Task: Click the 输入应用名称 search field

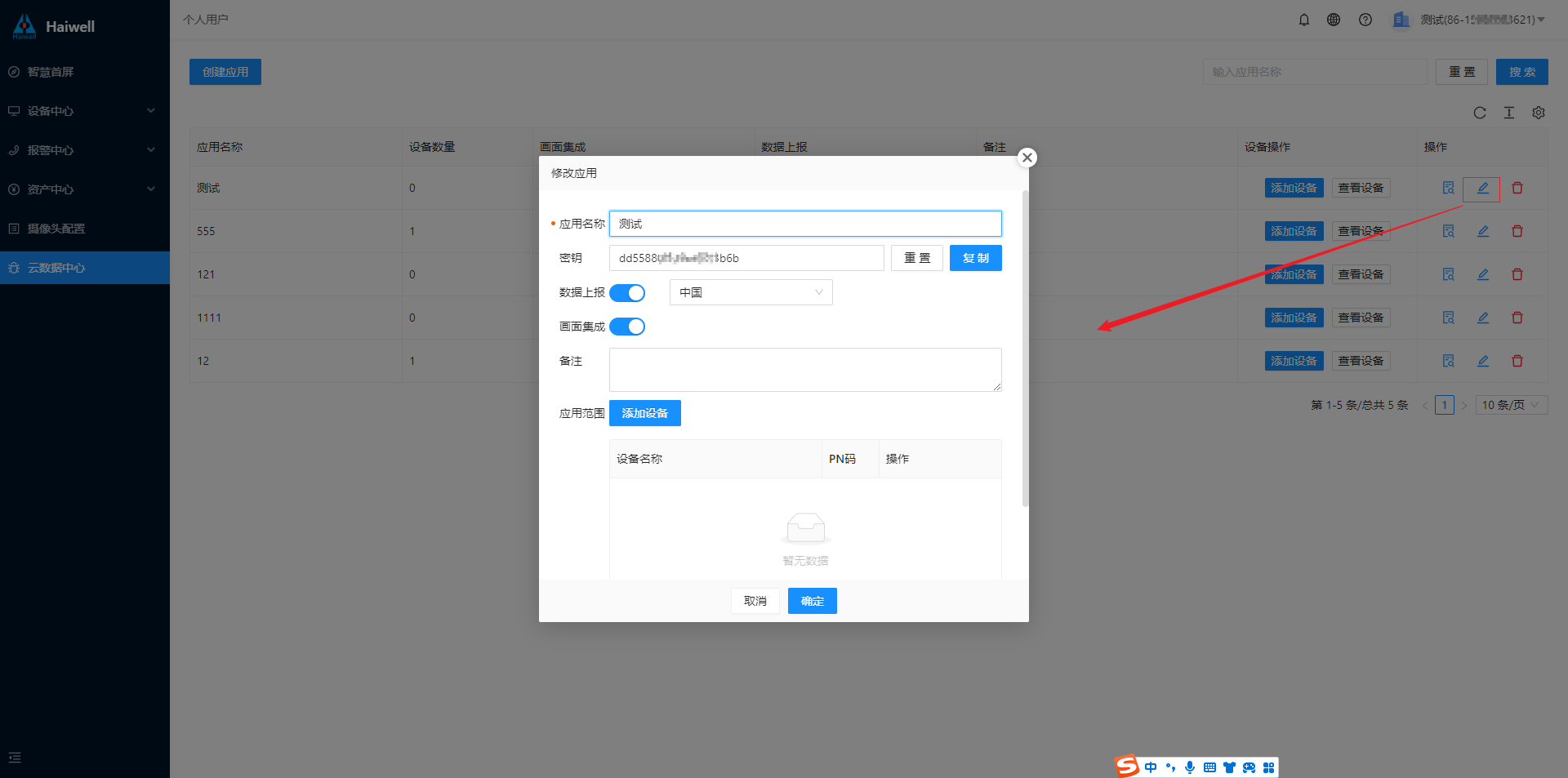Action: click(x=1315, y=72)
